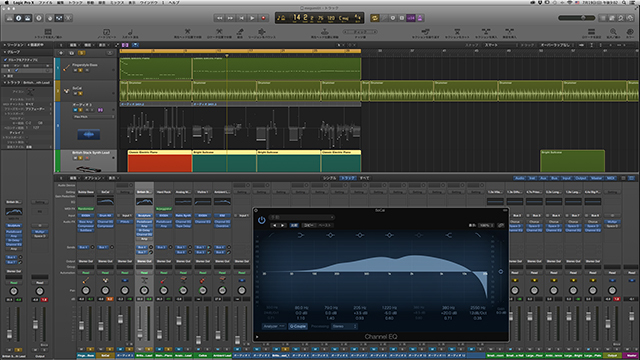
Task: Open the tracks area 編集 menu
Action: [74, 45]
